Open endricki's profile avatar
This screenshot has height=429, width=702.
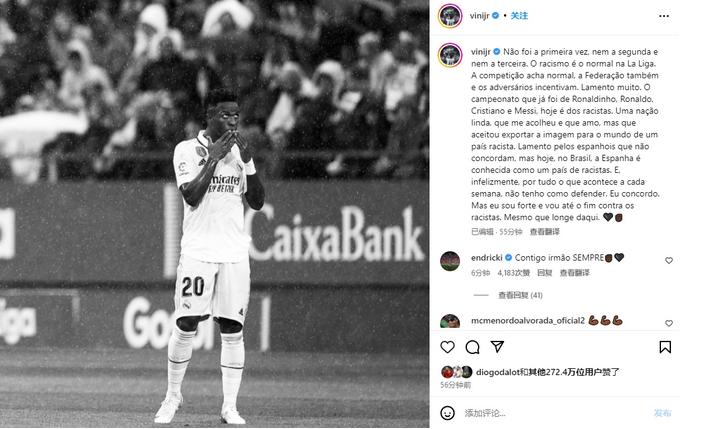click(450, 261)
